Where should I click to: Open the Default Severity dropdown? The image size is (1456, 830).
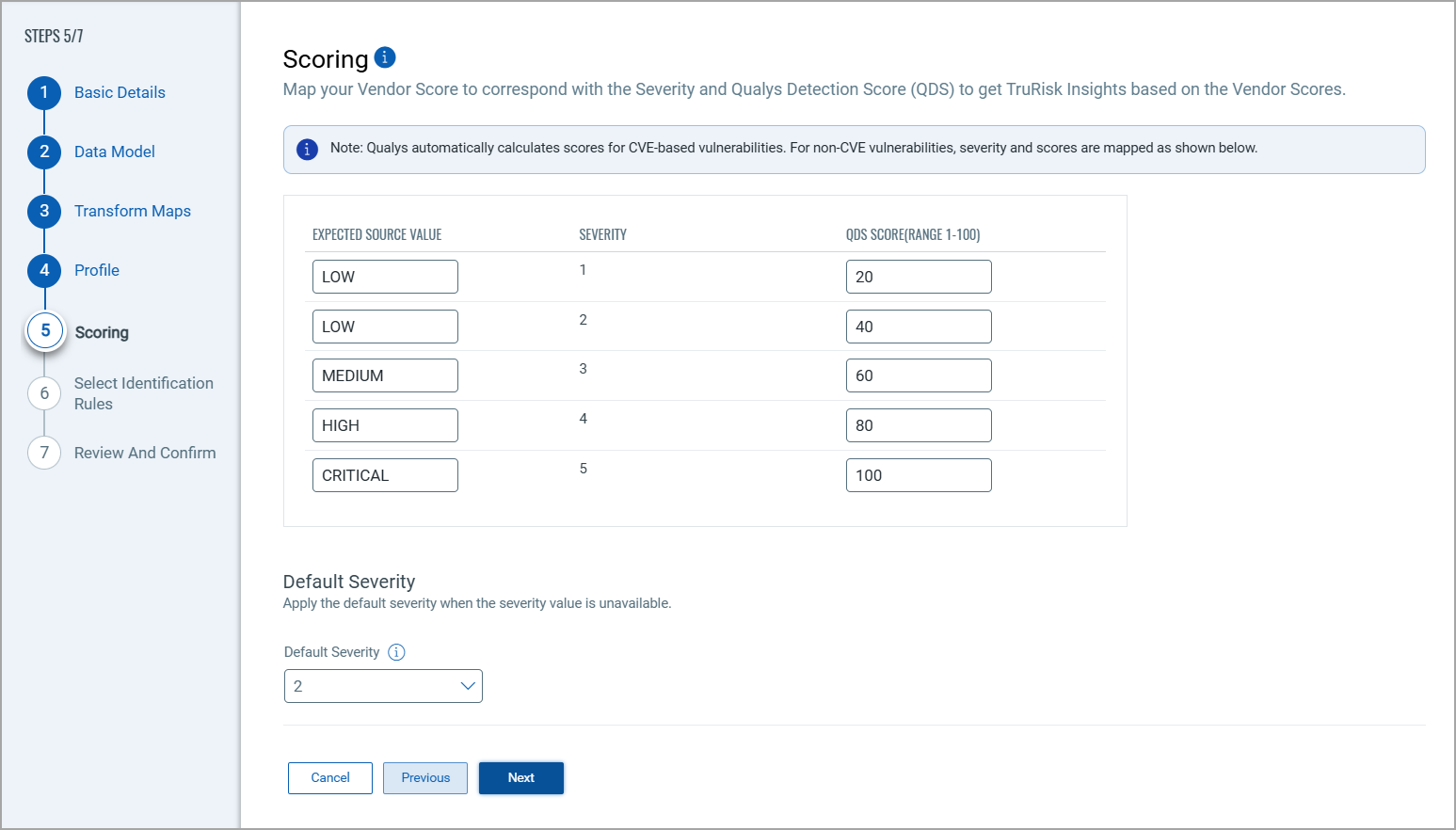383,686
